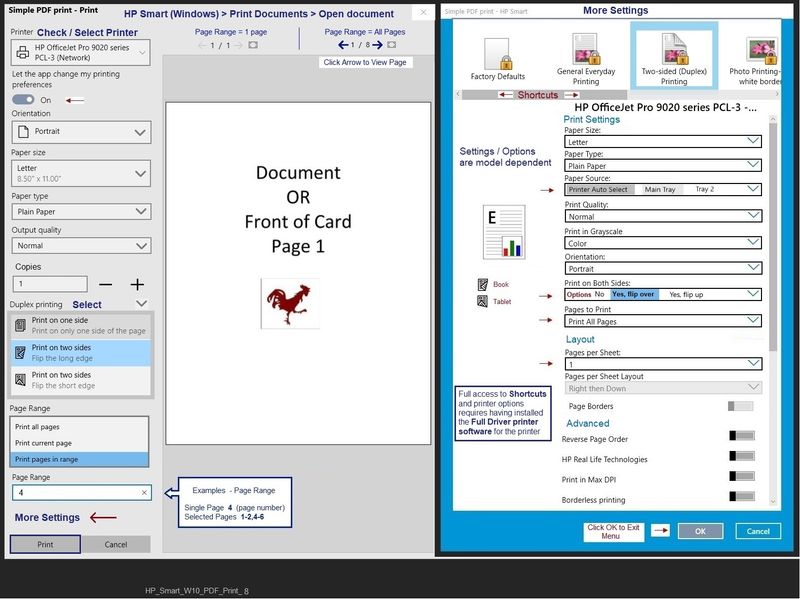This screenshot has width=800, height=599.
Task: Select Print on two sides long edge
Action: click(x=81, y=353)
